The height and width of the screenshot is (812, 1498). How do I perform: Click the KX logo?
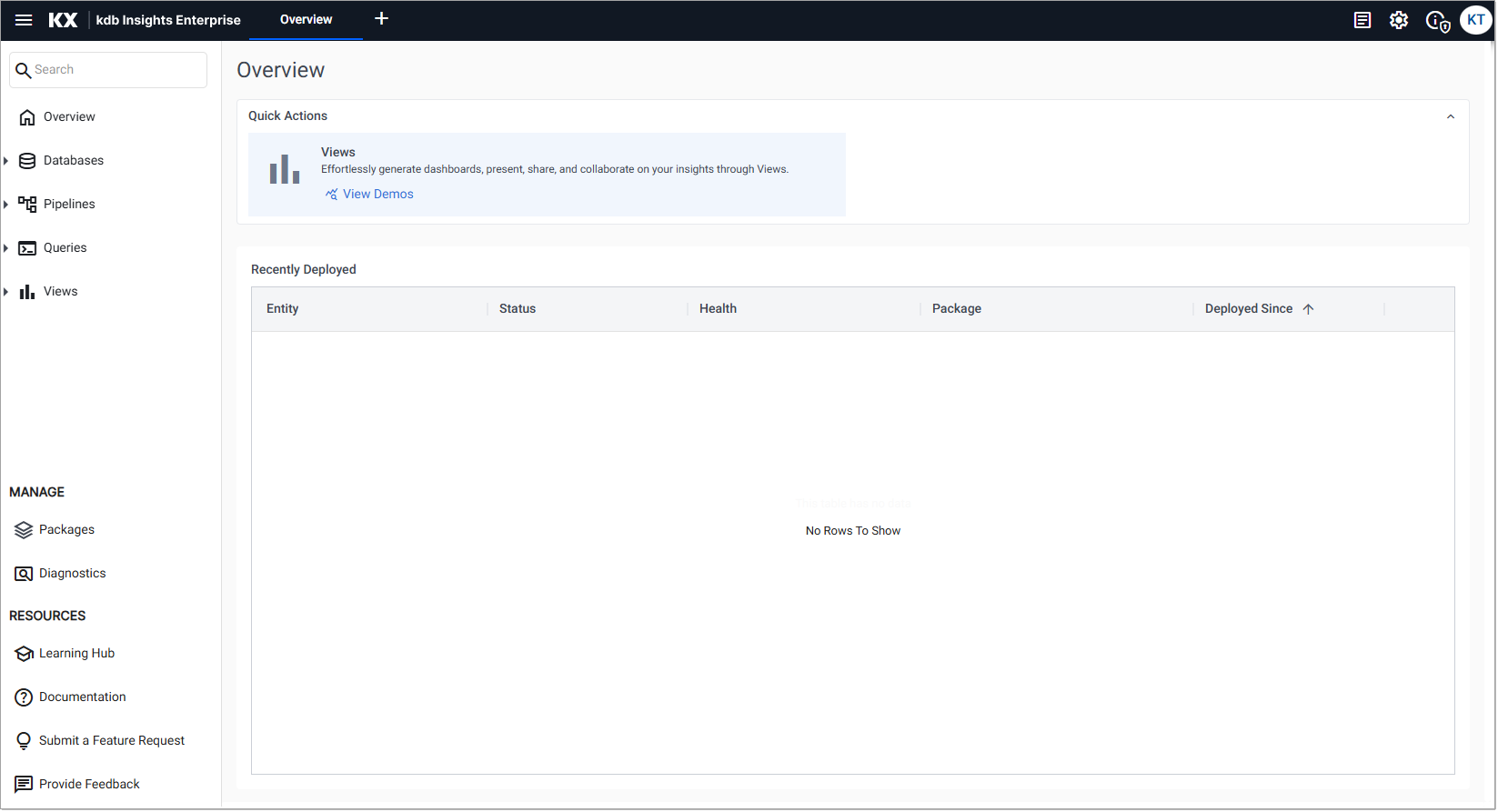click(63, 20)
